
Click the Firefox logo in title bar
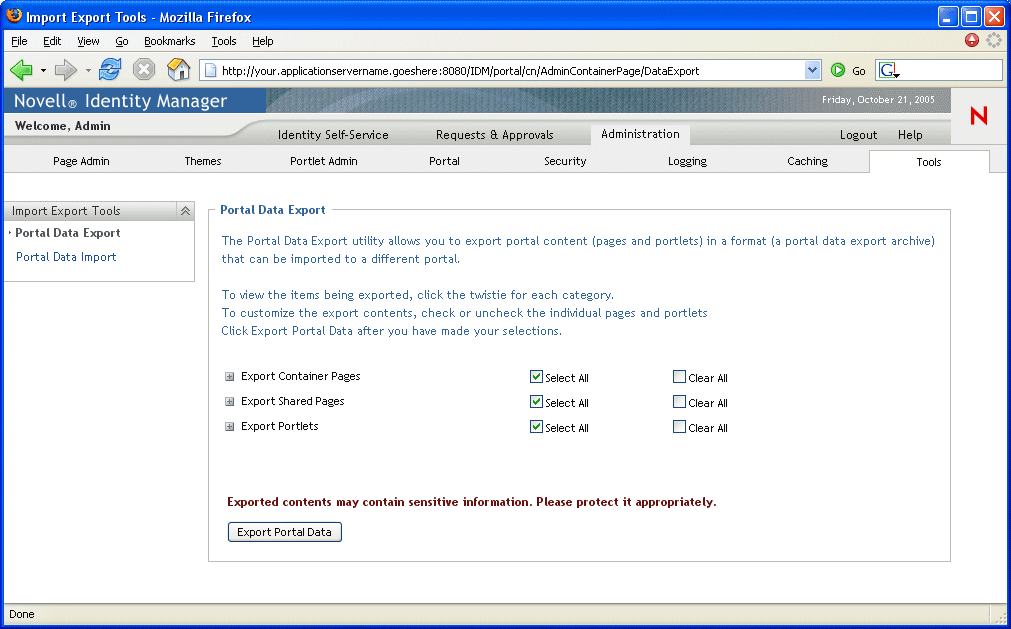(x=14, y=15)
